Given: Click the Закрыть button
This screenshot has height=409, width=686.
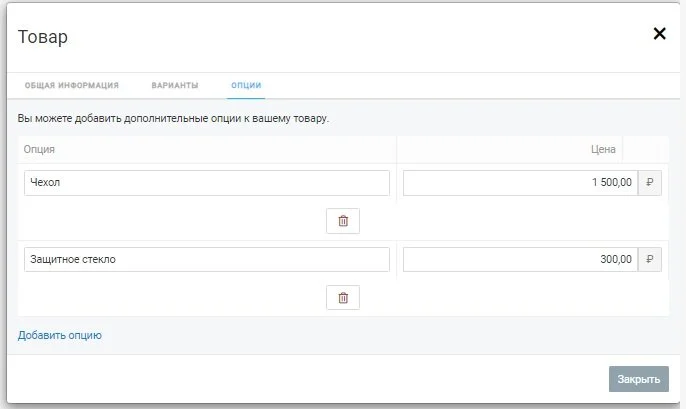Looking at the screenshot, I should [x=639, y=379].
